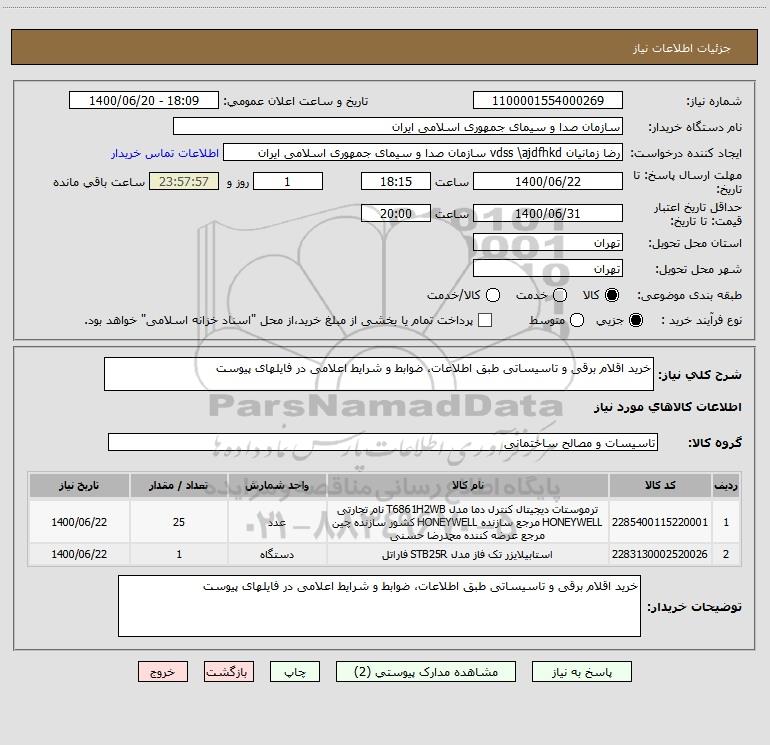This screenshot has height=745, width=770.
Task: Click the شرح کلی نیاز text box
Action: (379, 374)
